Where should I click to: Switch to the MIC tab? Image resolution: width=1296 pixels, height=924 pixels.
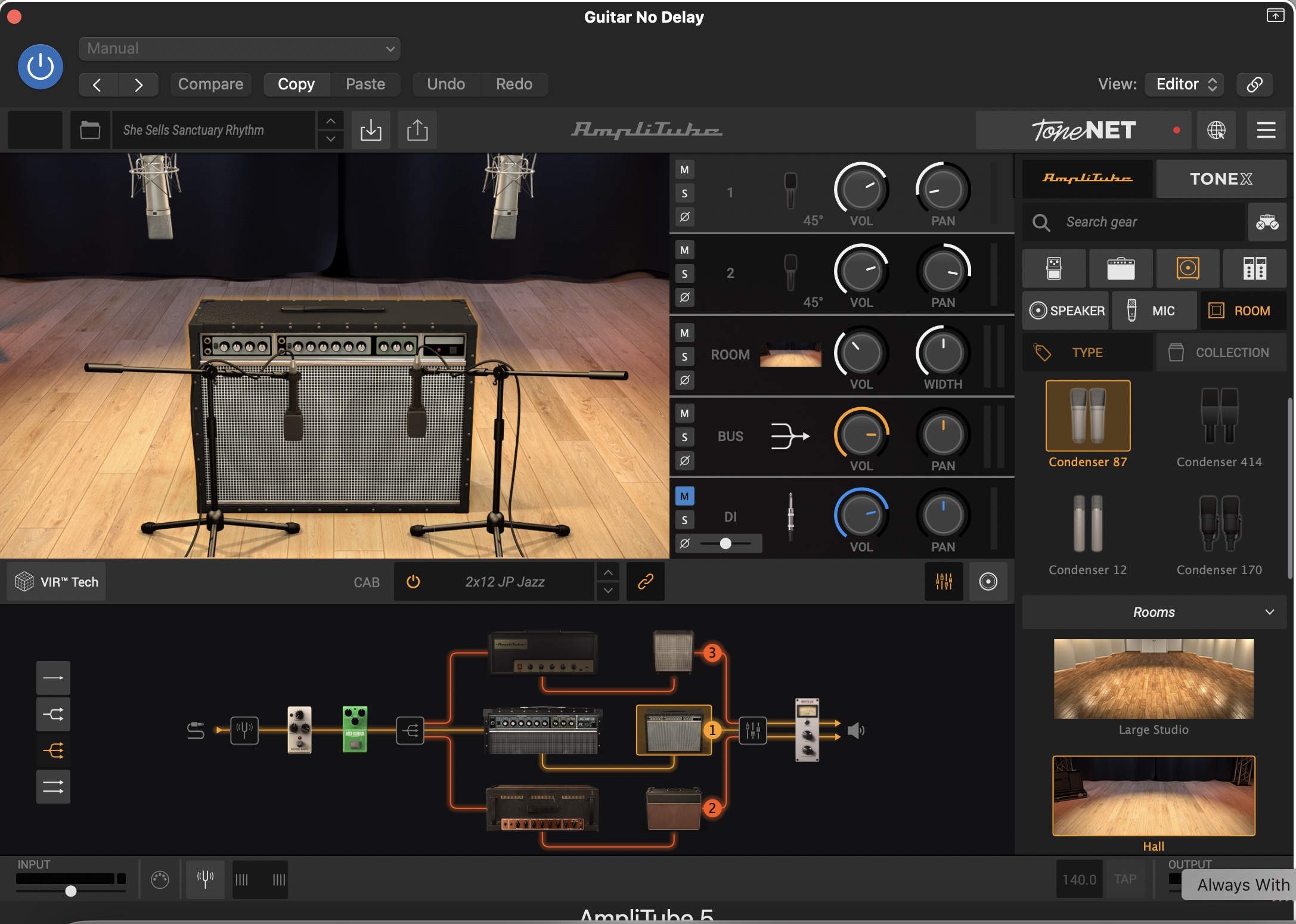click(1154, 311)
